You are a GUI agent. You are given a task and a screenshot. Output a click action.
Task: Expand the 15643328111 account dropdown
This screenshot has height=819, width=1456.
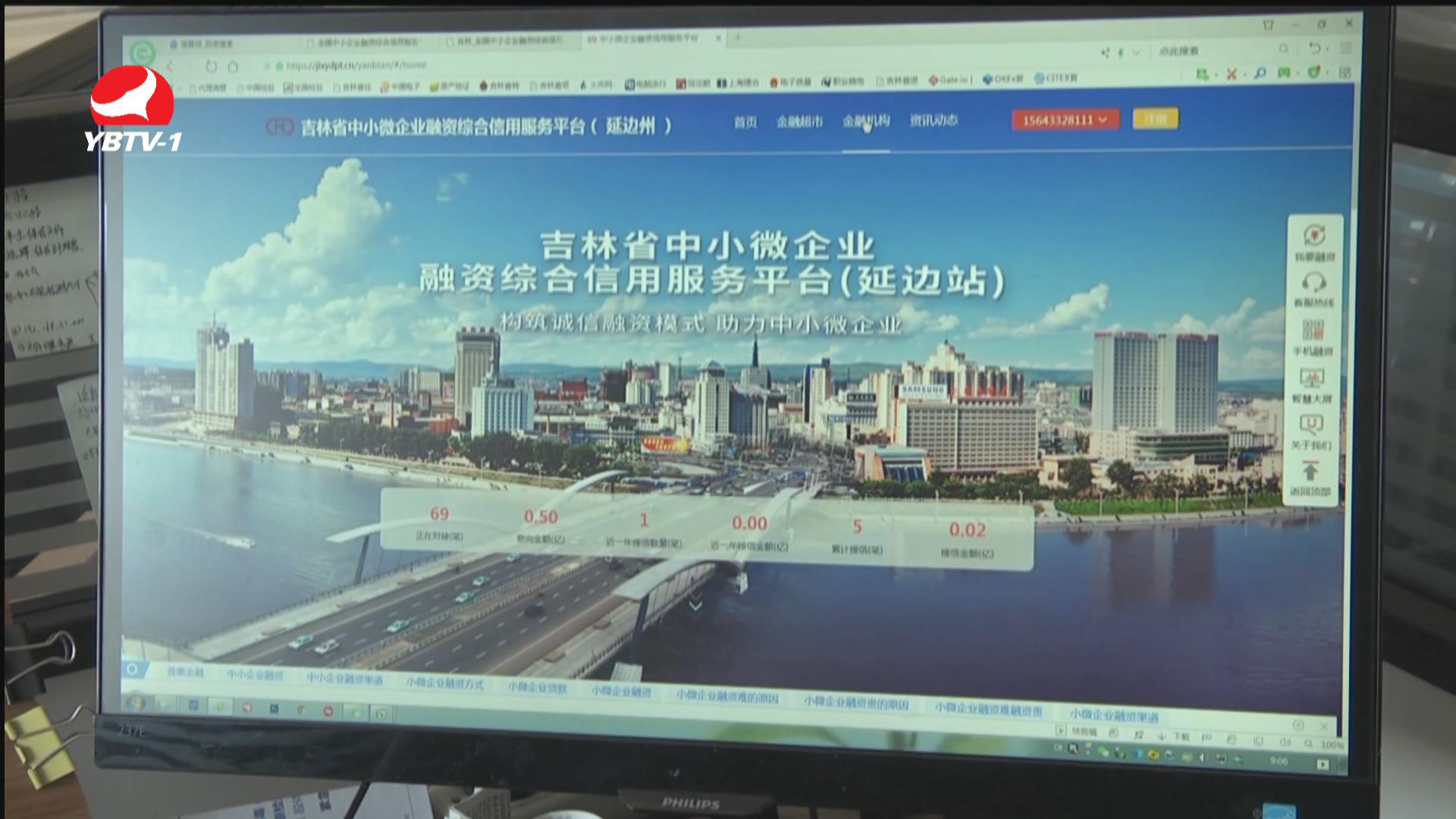[1065, 120]
